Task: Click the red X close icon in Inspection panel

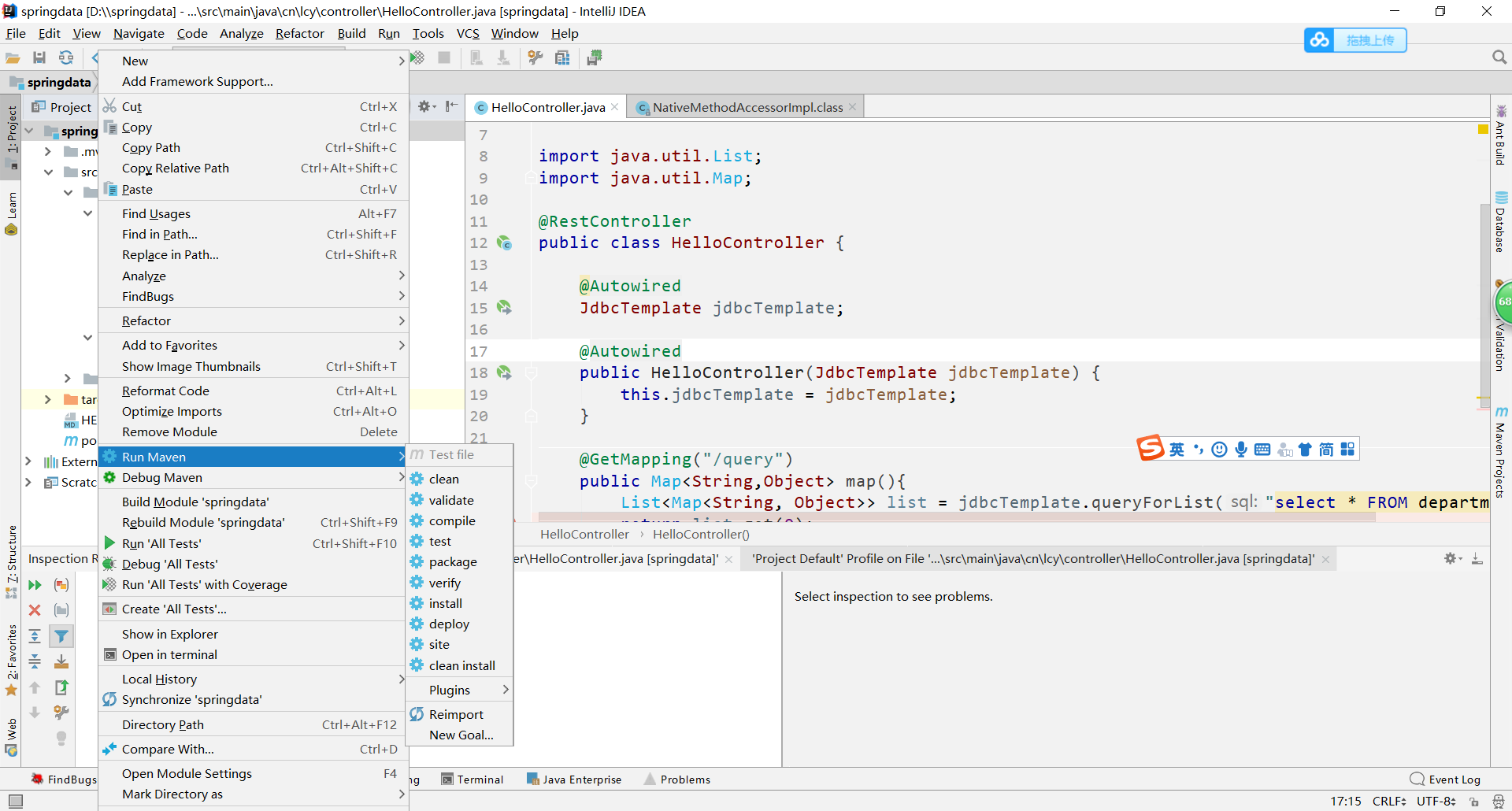Action: point(35,610)
